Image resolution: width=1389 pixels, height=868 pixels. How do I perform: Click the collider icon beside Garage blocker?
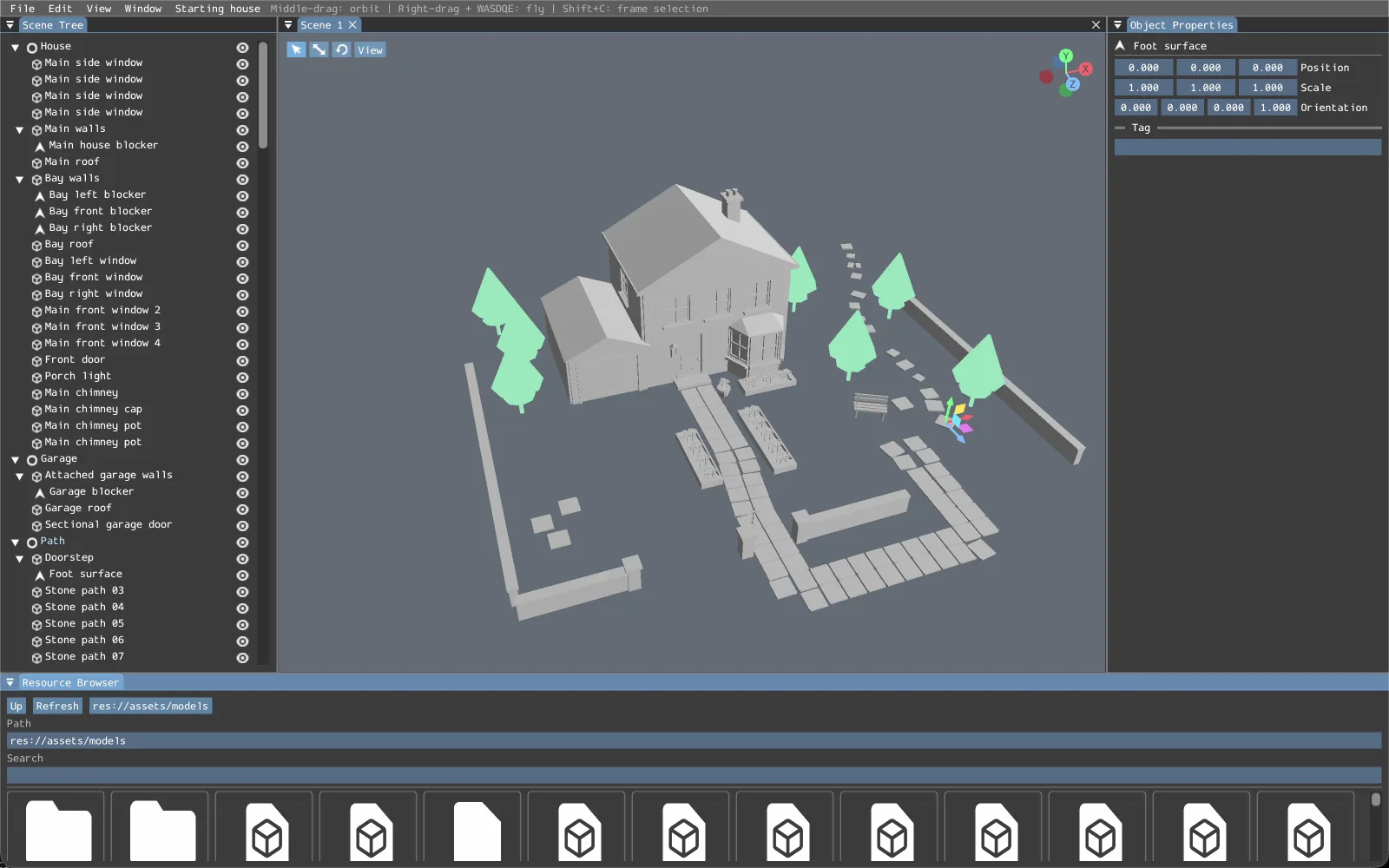coord(40,492)
